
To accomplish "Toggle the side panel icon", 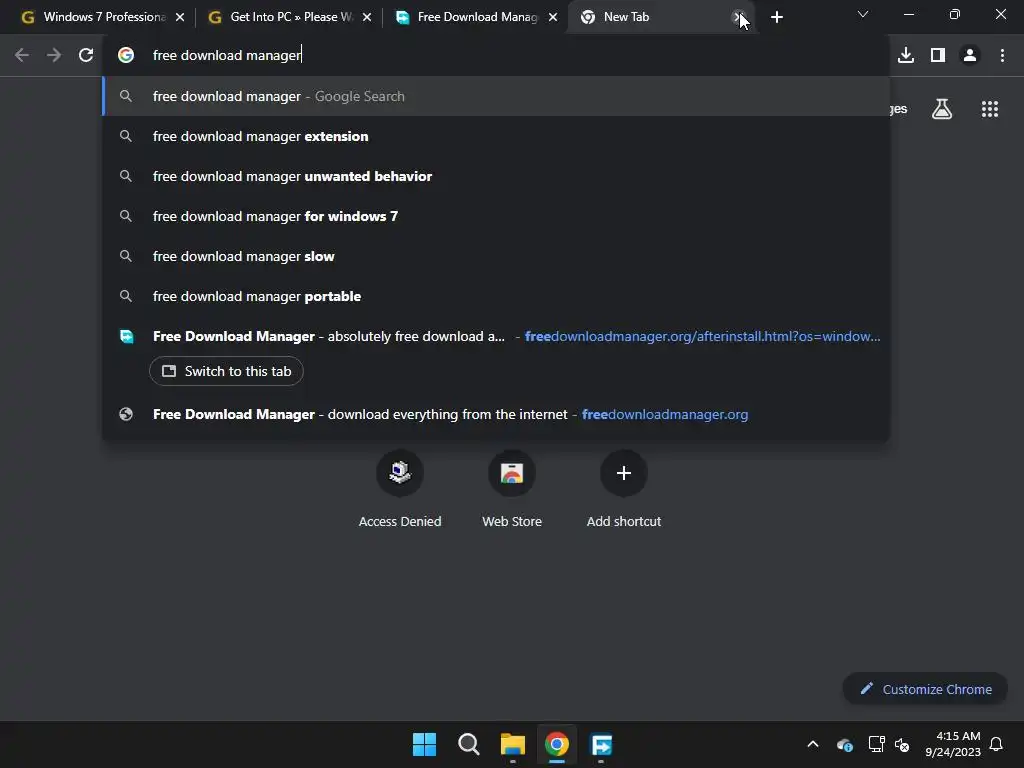I will click(938, 56).
